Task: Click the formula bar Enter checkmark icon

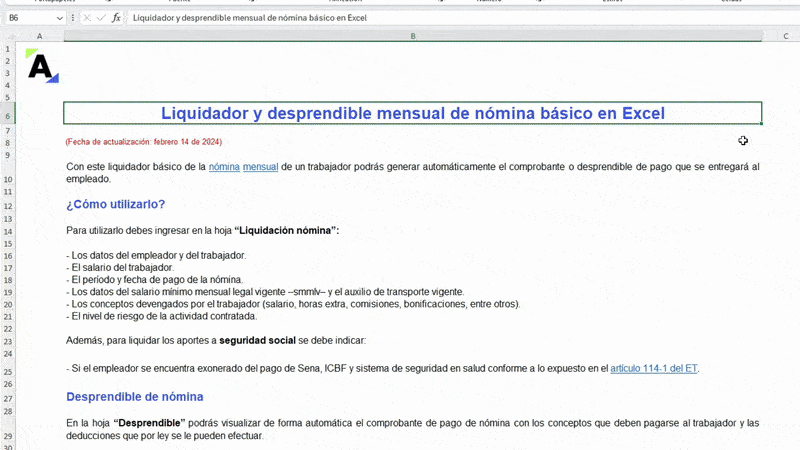Action: tap(101, 18)
